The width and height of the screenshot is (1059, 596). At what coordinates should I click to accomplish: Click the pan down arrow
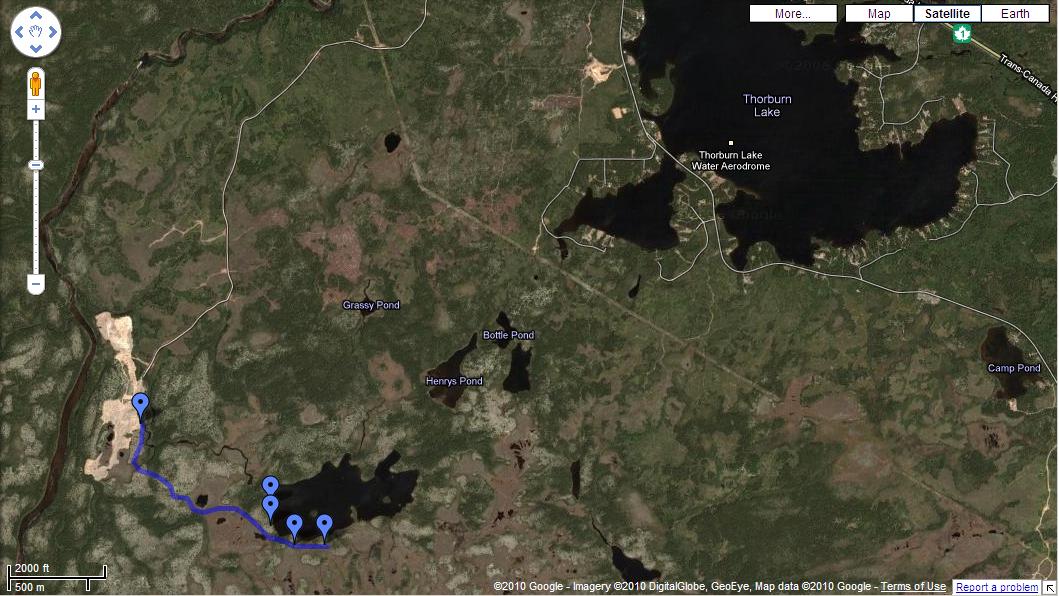[36, 49]
